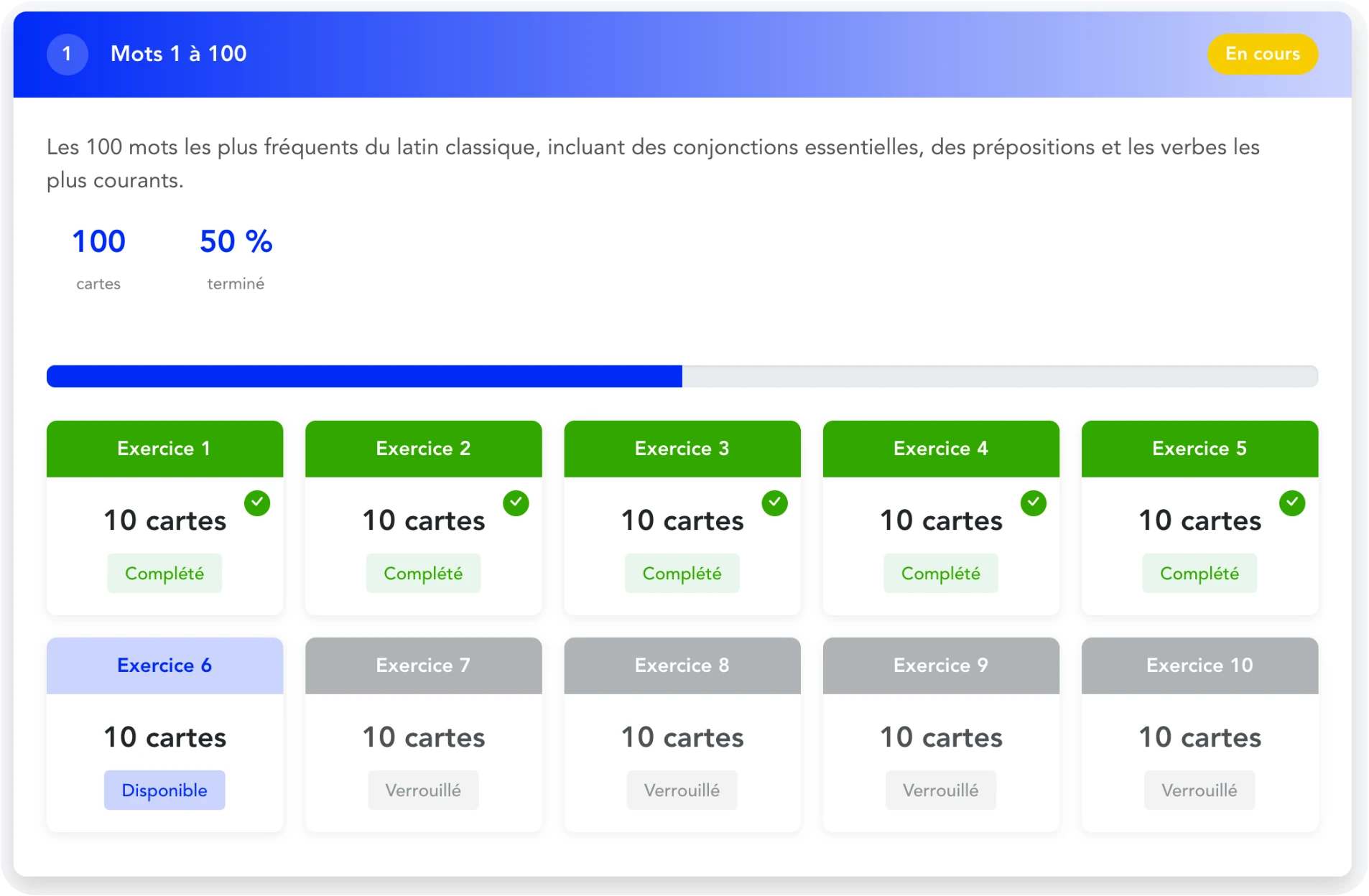The width and height of the screenshot is (1369, 896).
Task: Click '10 cartes' on Exercice 5
Action: pos(1199,521)
